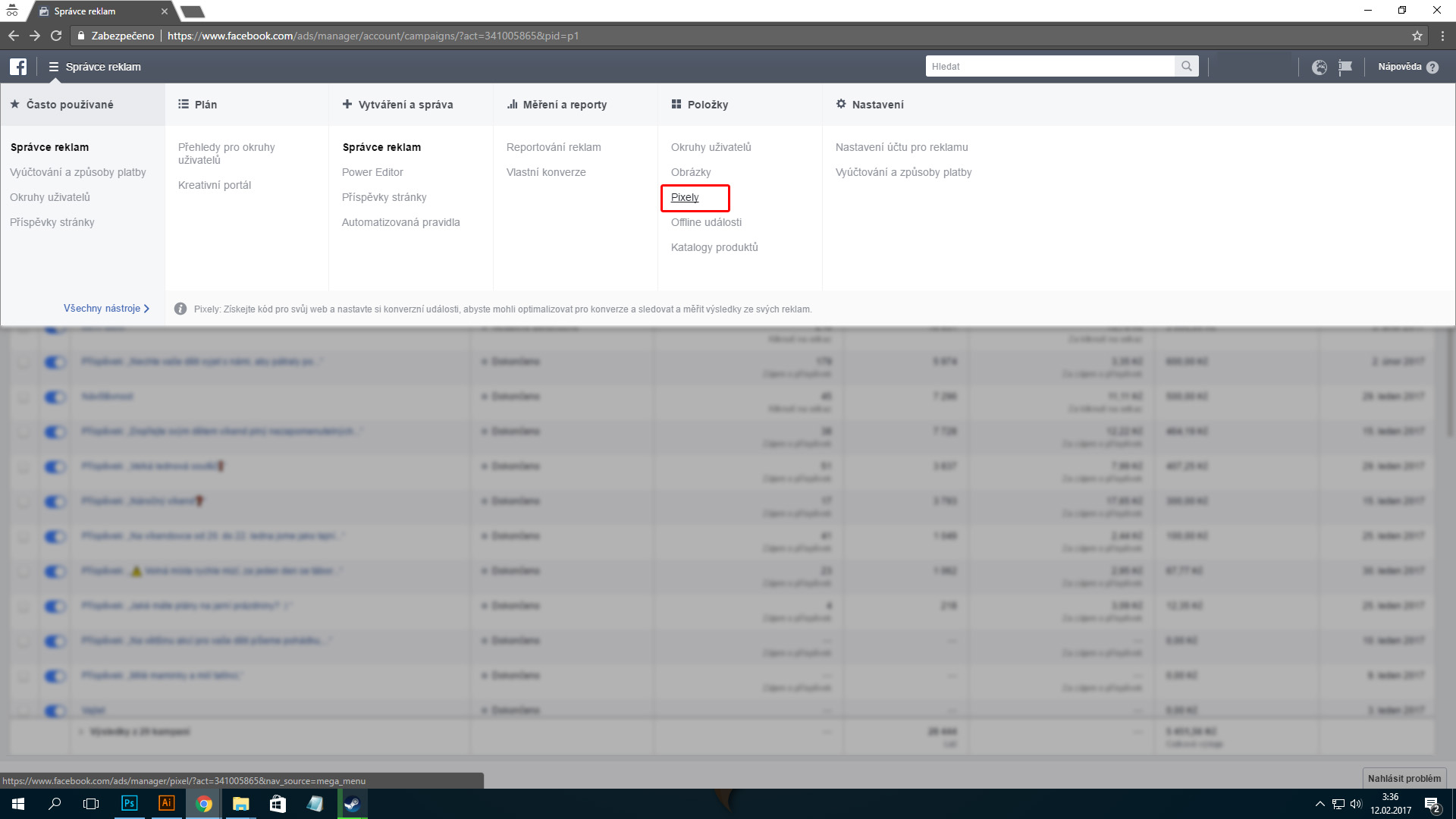This screenshot has width=1456, height=819.
Task: Click the Položky column heading
Action: [x=699, y=105]
